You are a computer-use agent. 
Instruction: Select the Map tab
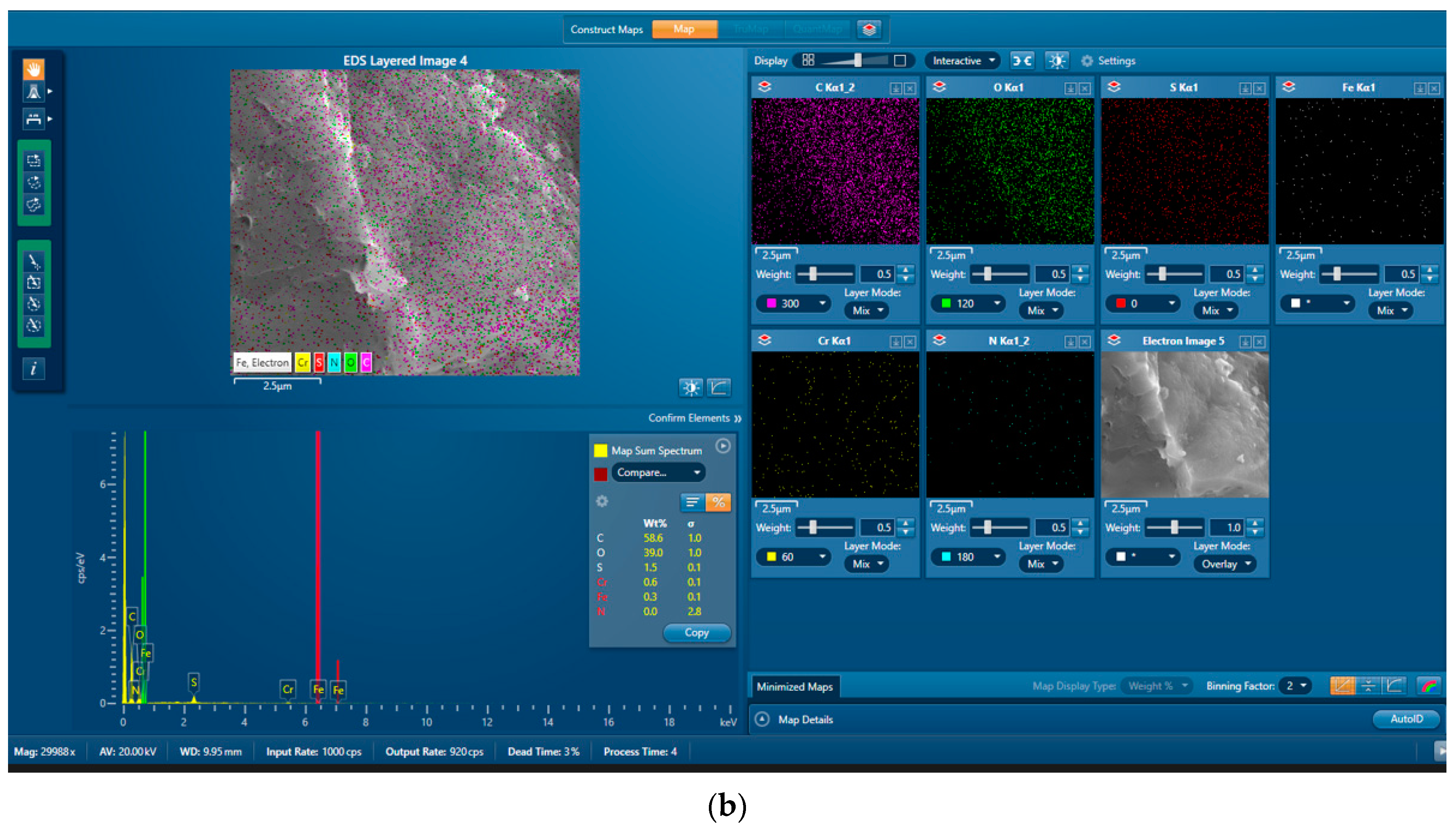pyautogui.click(x=684, y=29)
